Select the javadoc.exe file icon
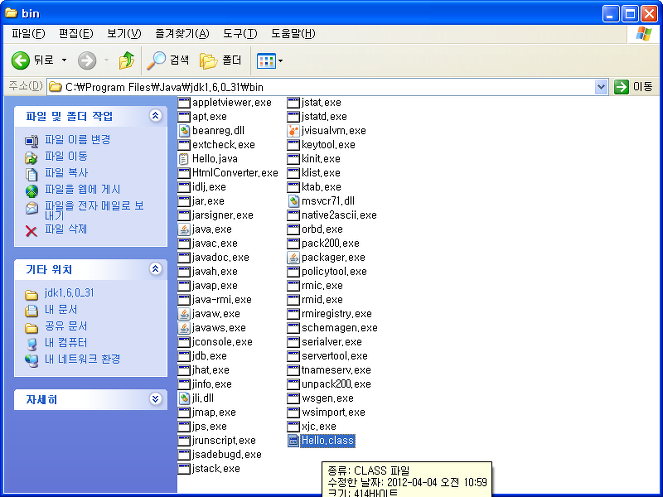This screenshot has width=663, height=497. pyautogui.click(x=184, y=258)
